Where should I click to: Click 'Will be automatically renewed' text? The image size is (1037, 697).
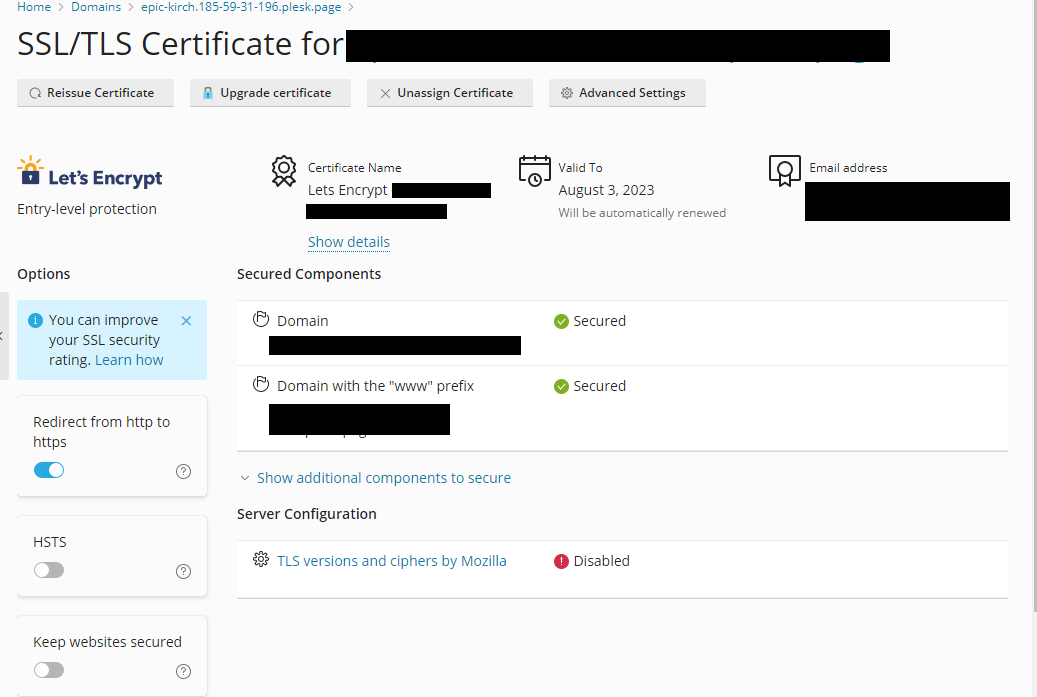tap(642, 213)
